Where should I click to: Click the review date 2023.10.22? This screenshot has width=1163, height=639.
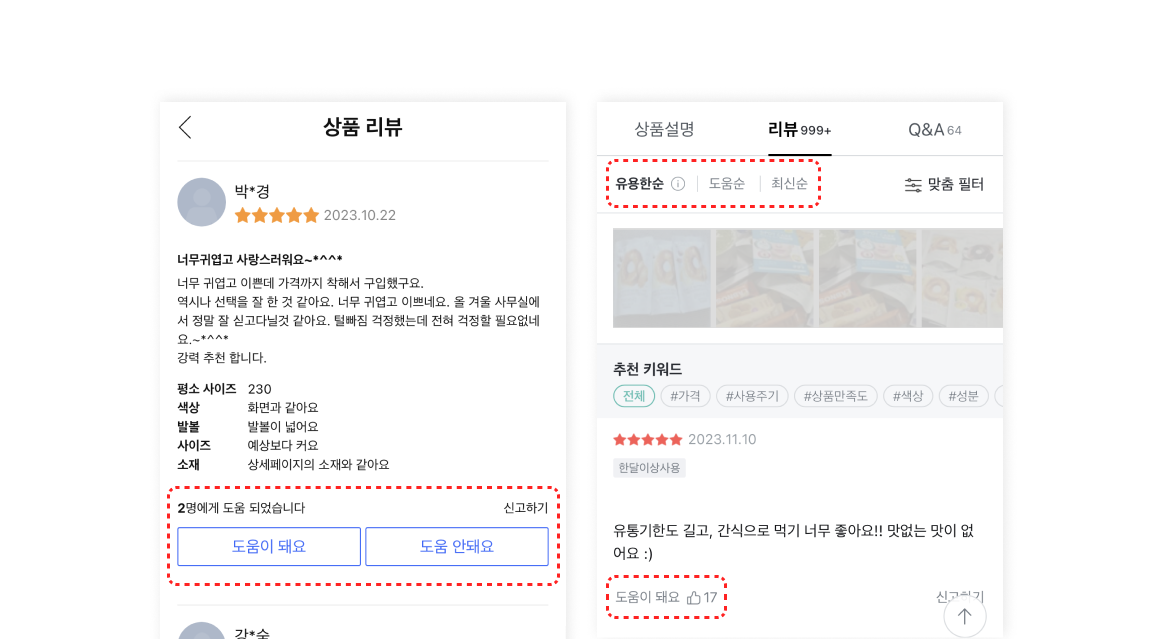pyautogui.click(x=360, y=216)
